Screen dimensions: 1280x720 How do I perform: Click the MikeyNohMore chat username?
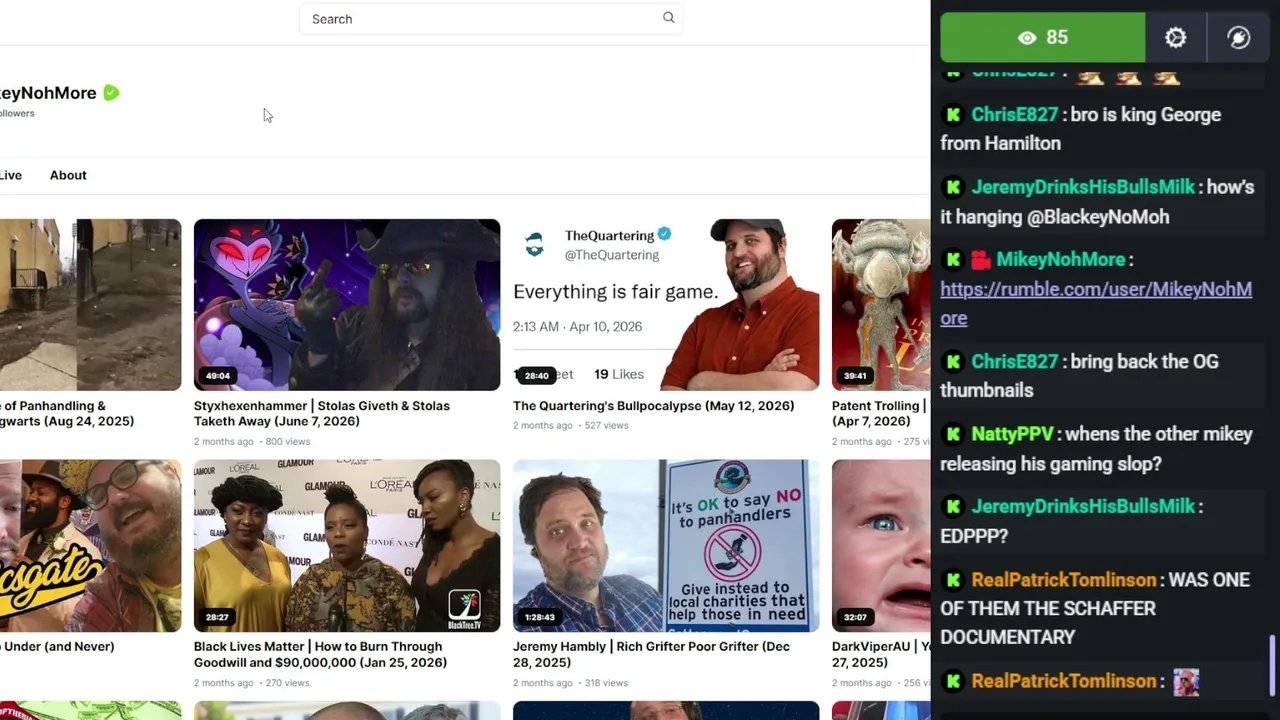[1061, 260]
